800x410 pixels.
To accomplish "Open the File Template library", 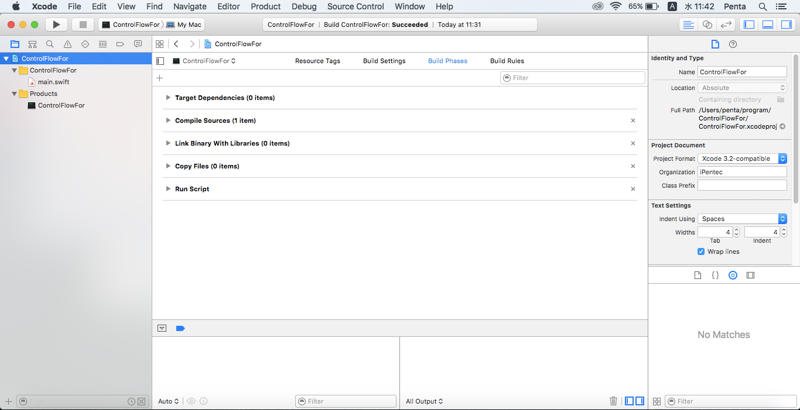I will coord(697,275).
